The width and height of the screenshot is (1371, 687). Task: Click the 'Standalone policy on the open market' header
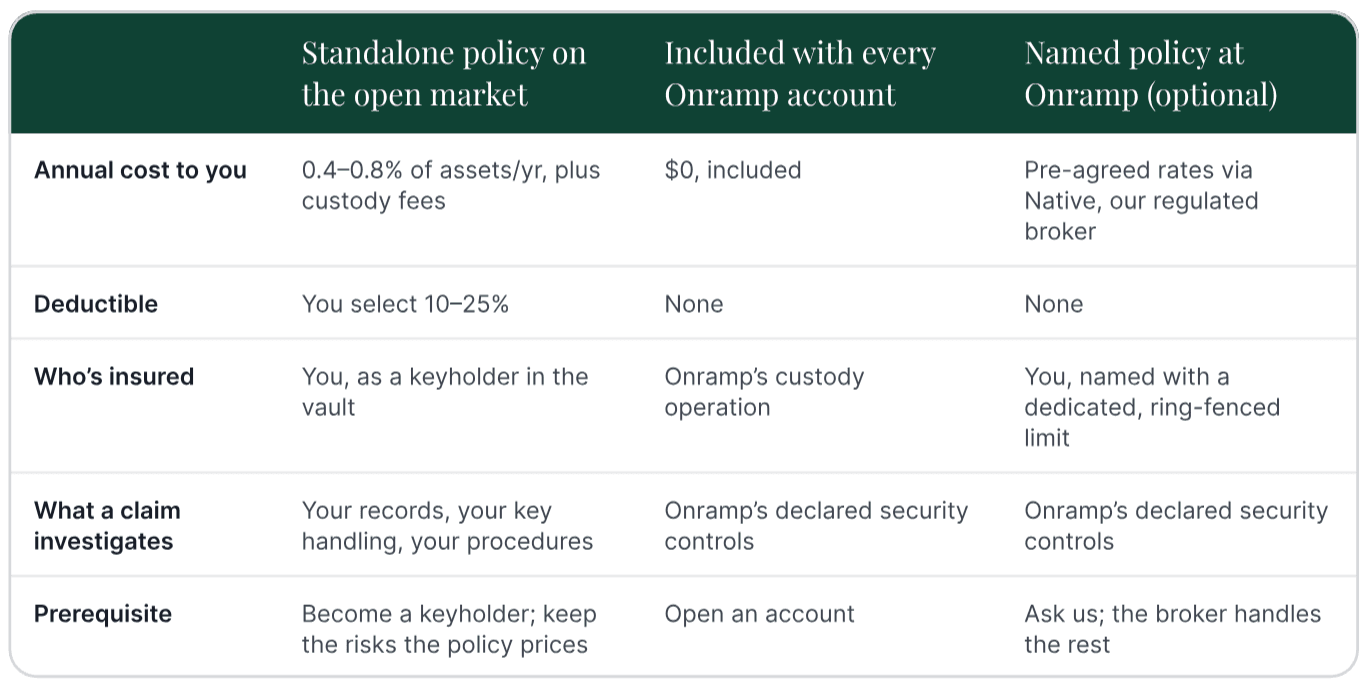click(444, 73)
